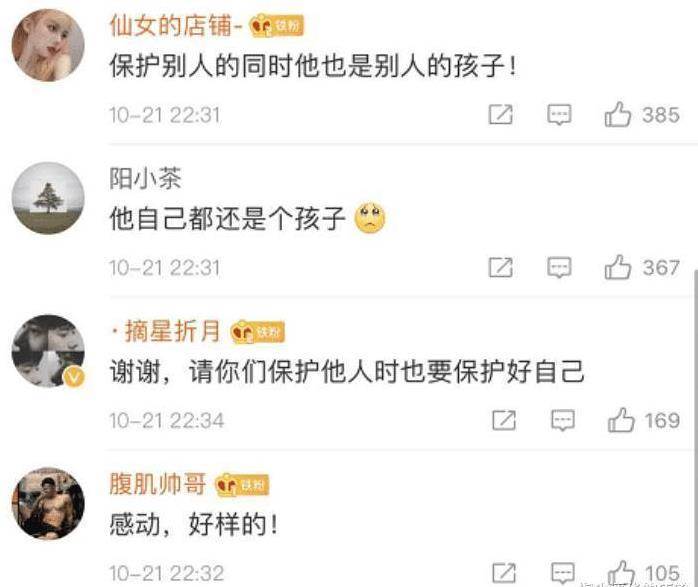Open 阳小茶 username link

point(145,178)
